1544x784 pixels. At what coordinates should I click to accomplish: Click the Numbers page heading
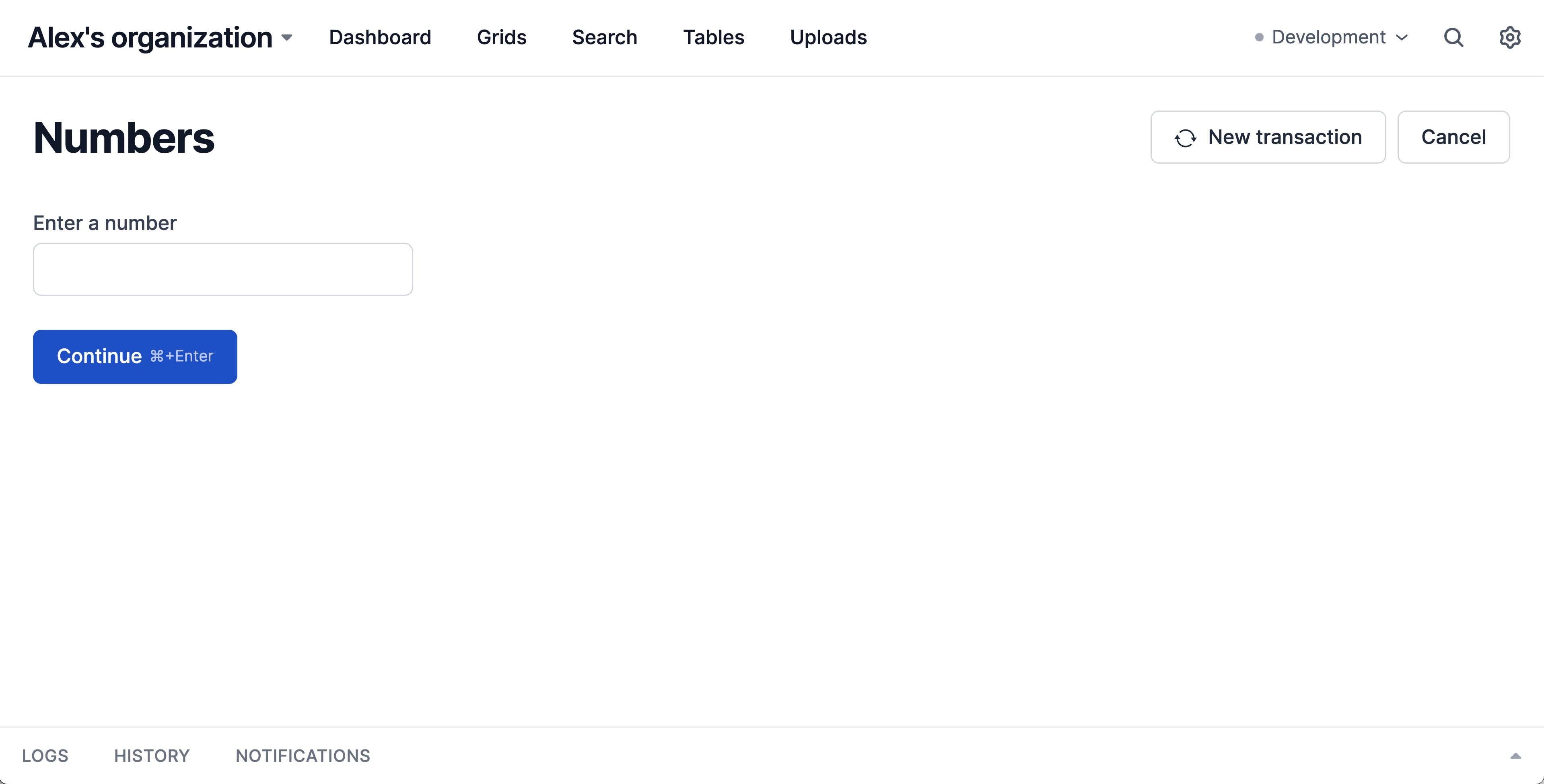click(124, 138)
